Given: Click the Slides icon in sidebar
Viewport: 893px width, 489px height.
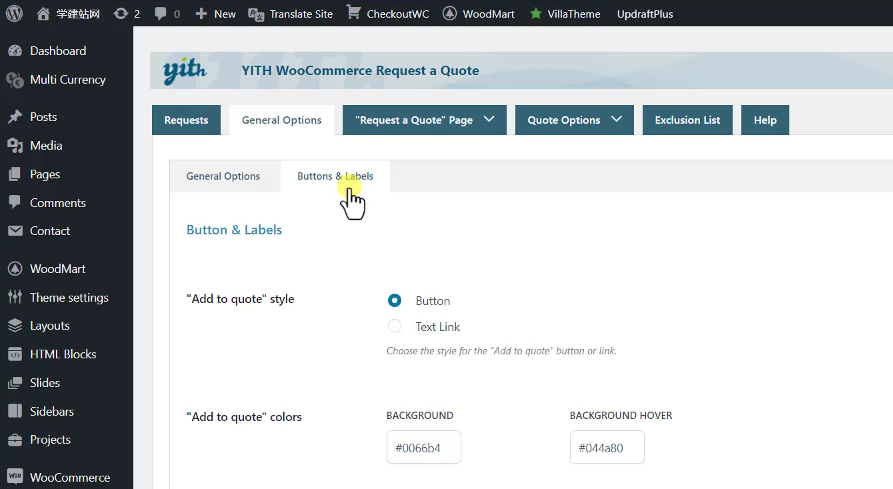Looking at the screenshot, I should pos(15,383).
